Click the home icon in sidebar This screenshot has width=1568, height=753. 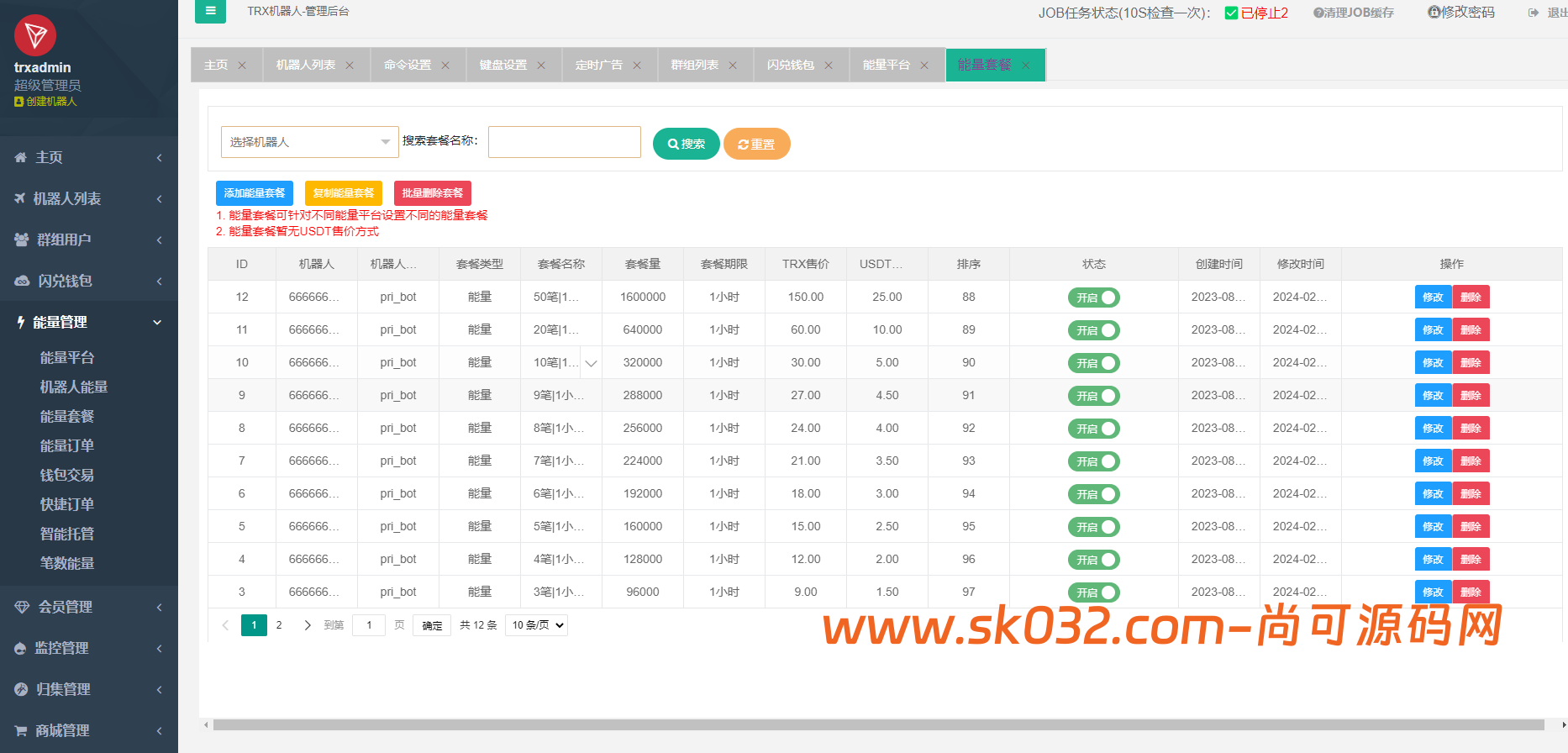click(x=21, y=157)
